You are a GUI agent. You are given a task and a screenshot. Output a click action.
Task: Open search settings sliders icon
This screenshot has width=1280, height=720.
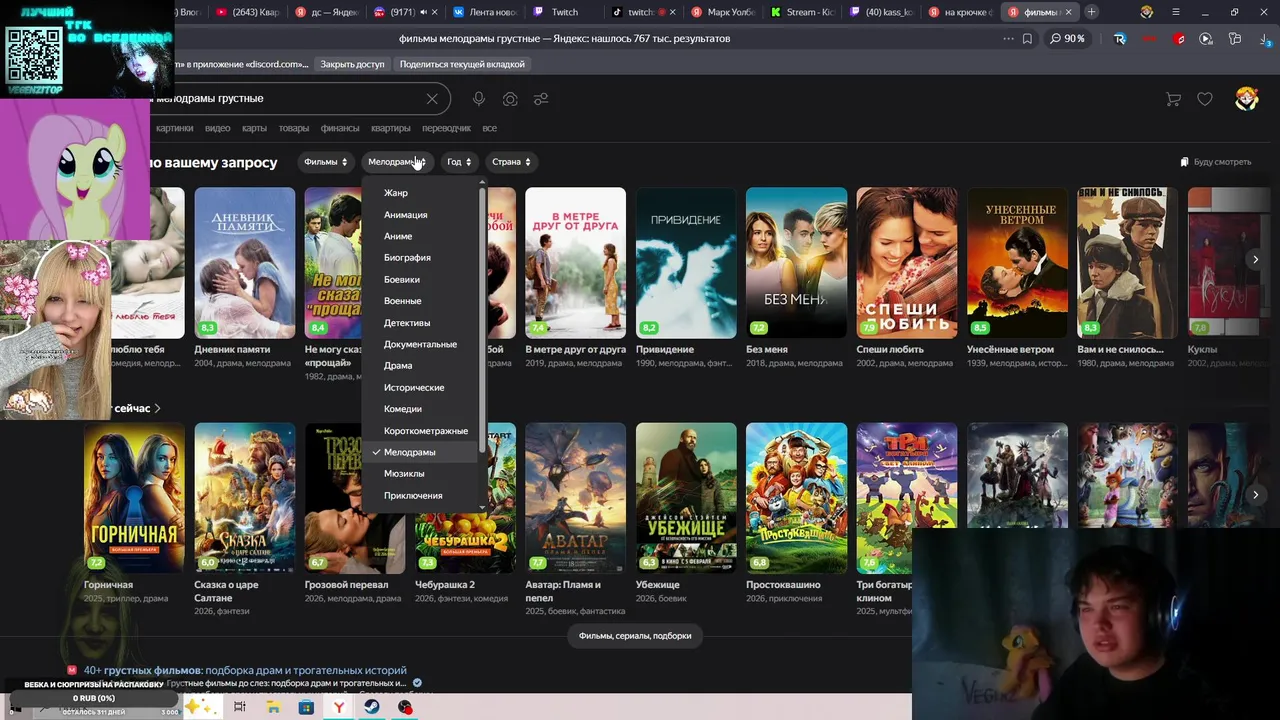541,99
